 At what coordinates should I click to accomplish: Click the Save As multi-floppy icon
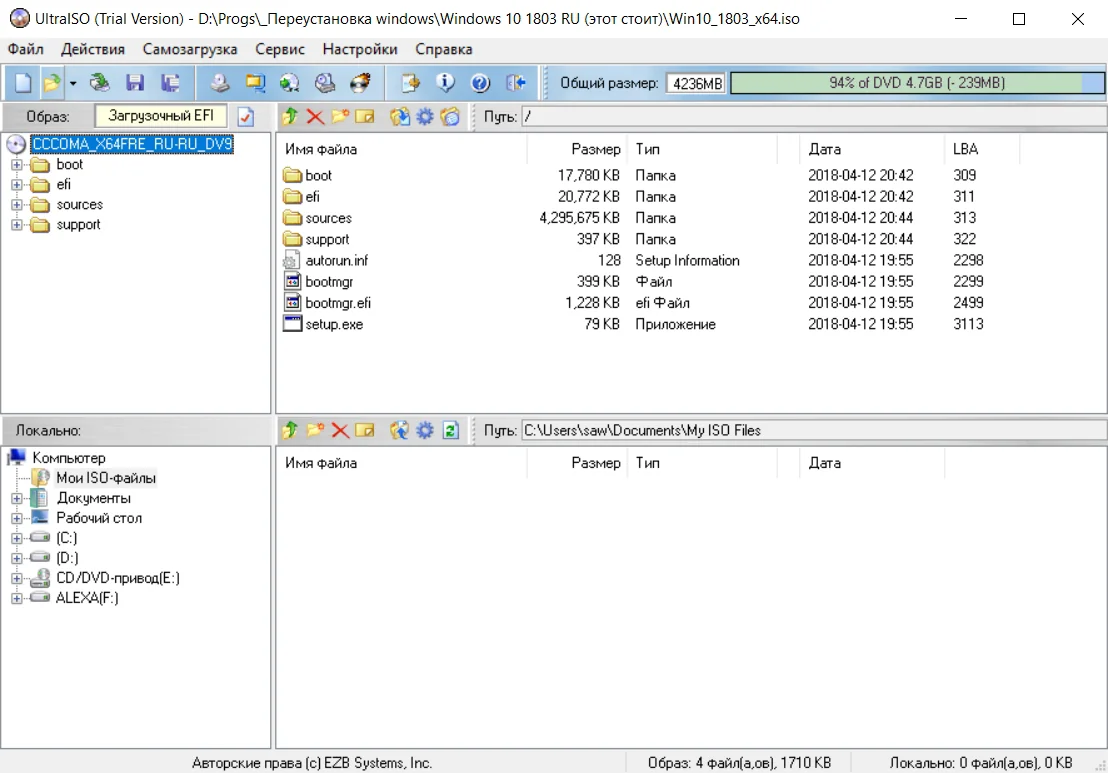[170, 83]
